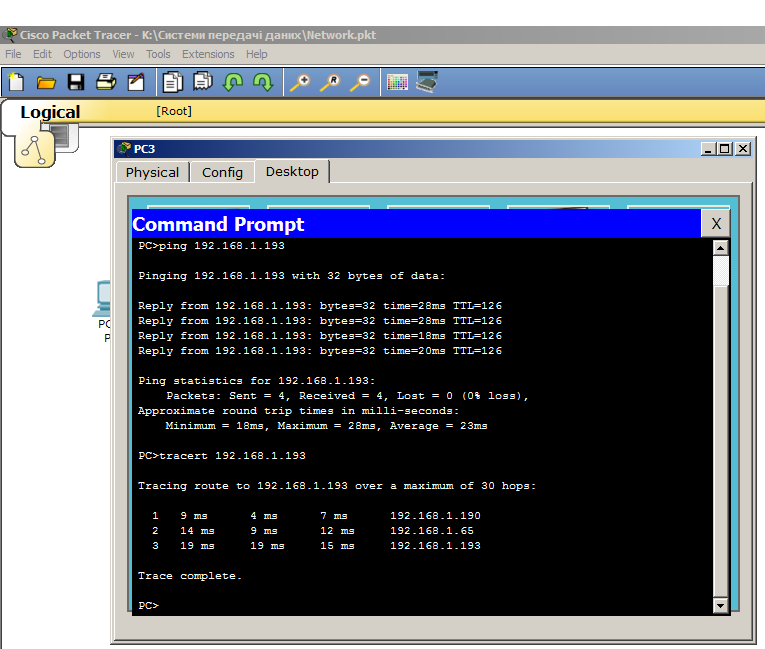
Task: Click the Logical workspace topology icon
Action: (35, 149)
